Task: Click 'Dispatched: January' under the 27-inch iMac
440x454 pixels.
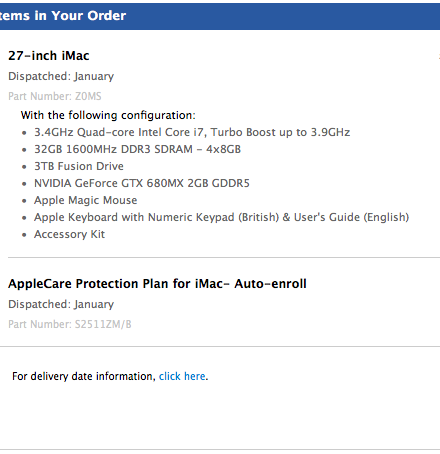Action: tap(61, 76)
